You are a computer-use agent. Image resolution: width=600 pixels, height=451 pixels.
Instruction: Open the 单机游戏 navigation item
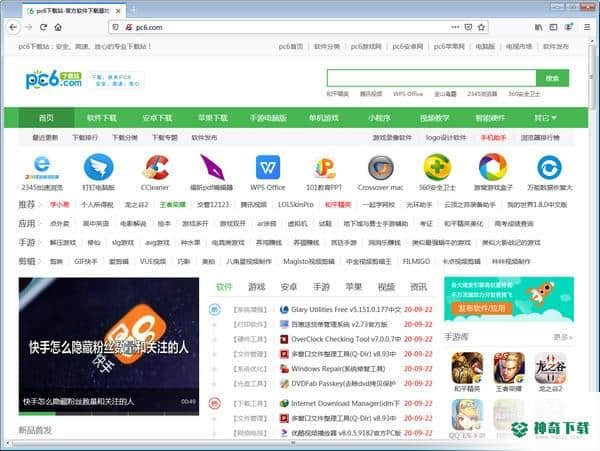pyautogui.click(x=324, y=118)
